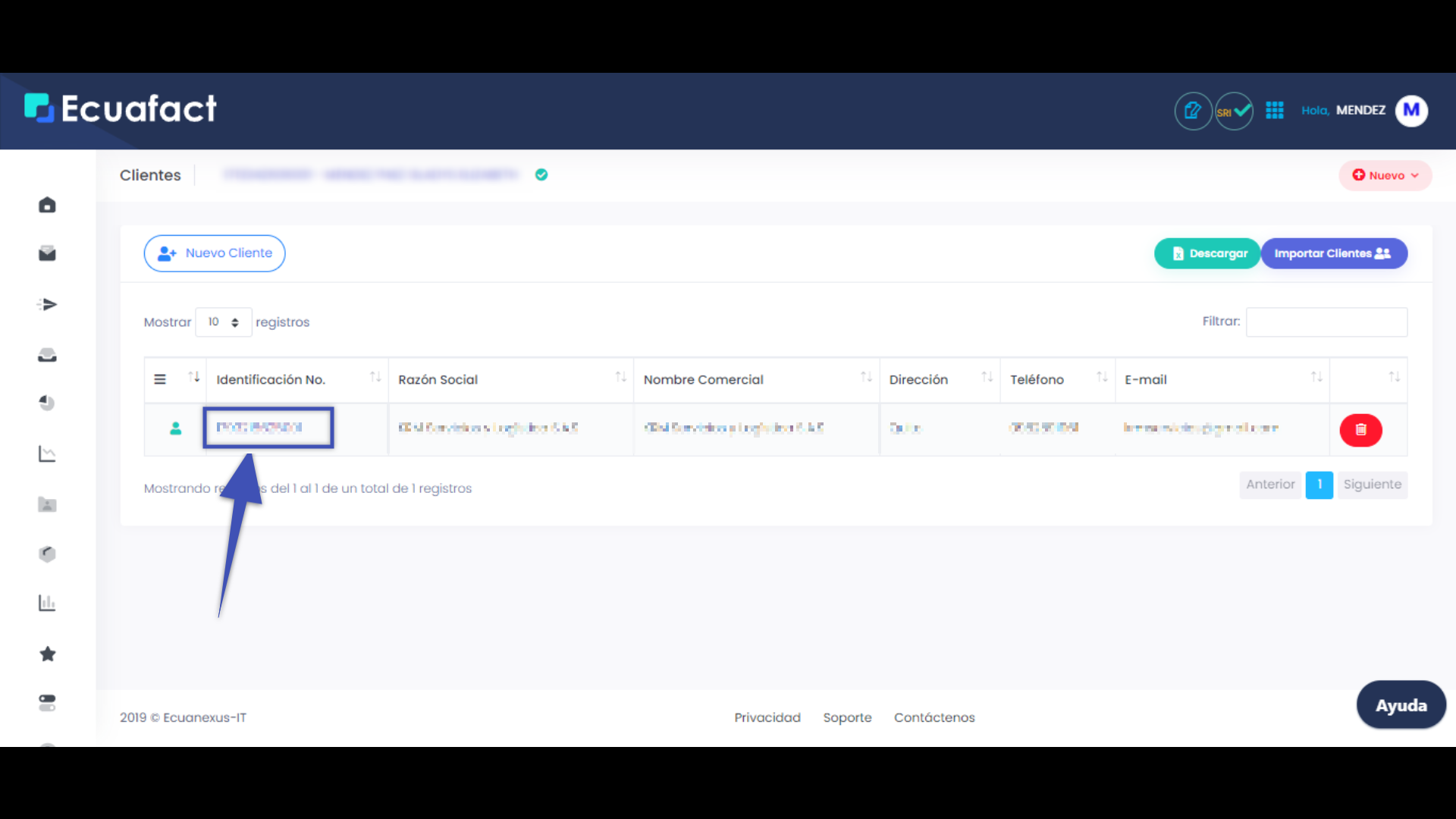Click the toggle switches sidebar icon

point(47,703)
